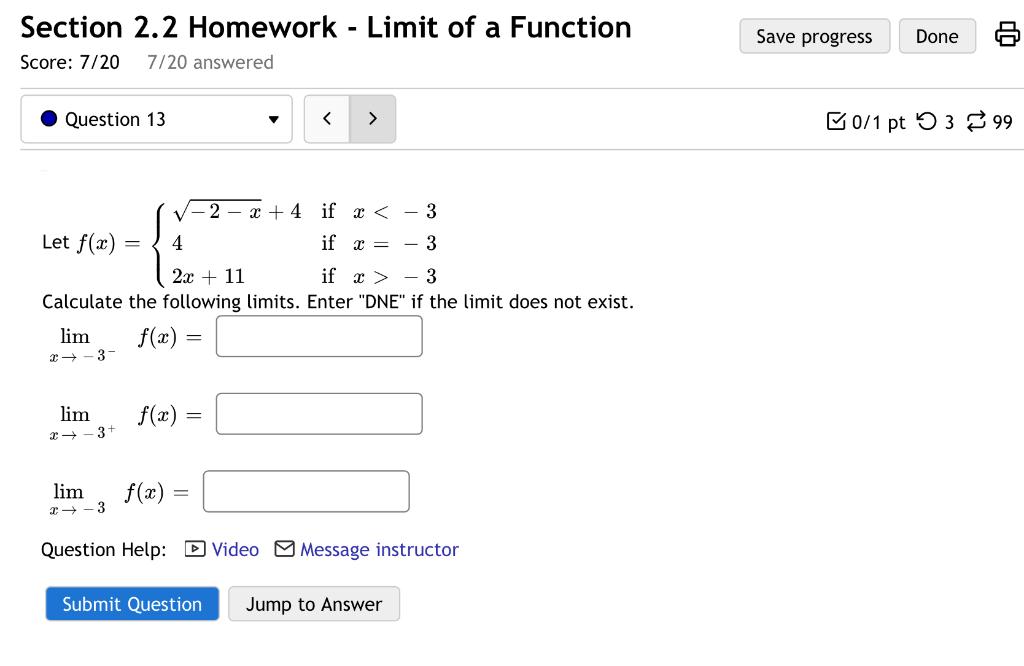Advance to next question with right chevron
Image resolution: width=1024 pixels, height=666 pixels.
pyautogui.click(x=372, y=118)
